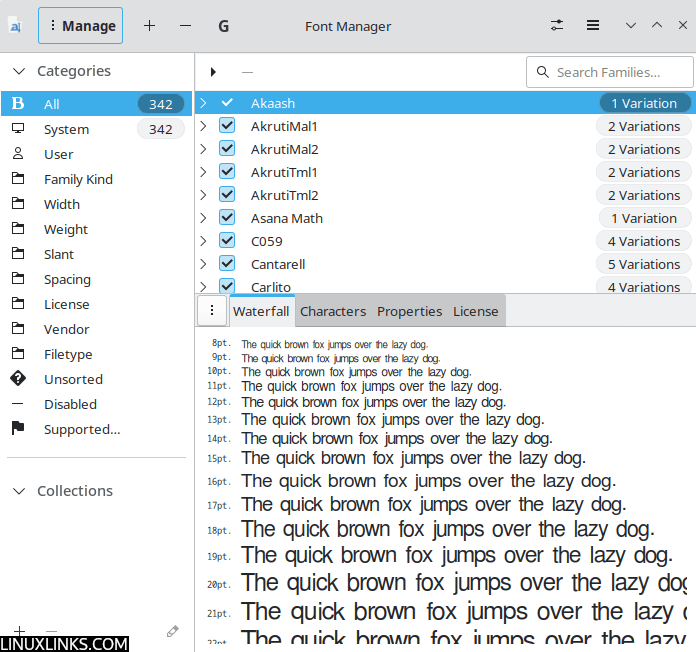Add fonts with the plus toolbar icon
Viewport: 696px width, 652px height.
[150, 26]
